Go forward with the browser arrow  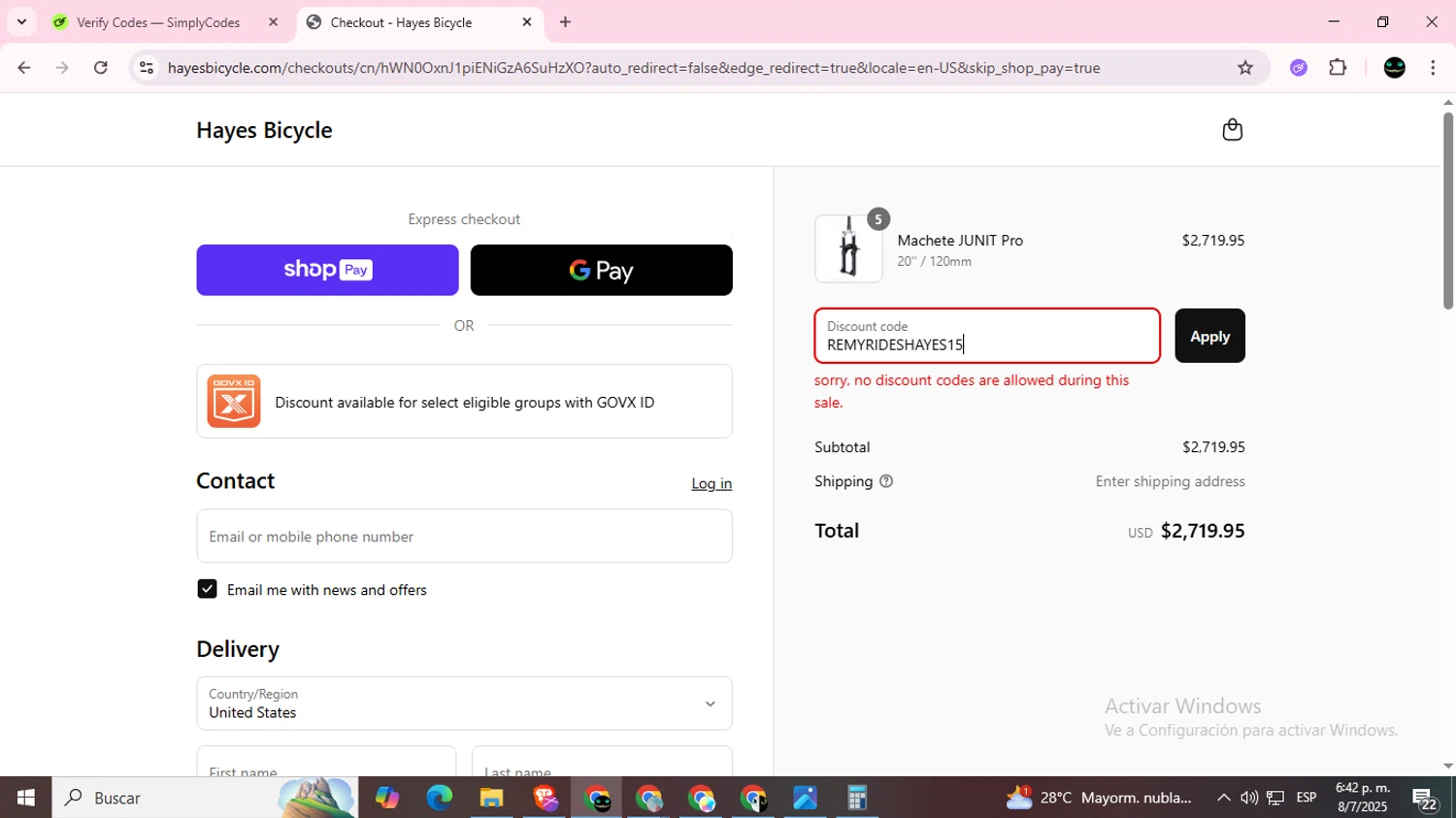click(62, 68)
